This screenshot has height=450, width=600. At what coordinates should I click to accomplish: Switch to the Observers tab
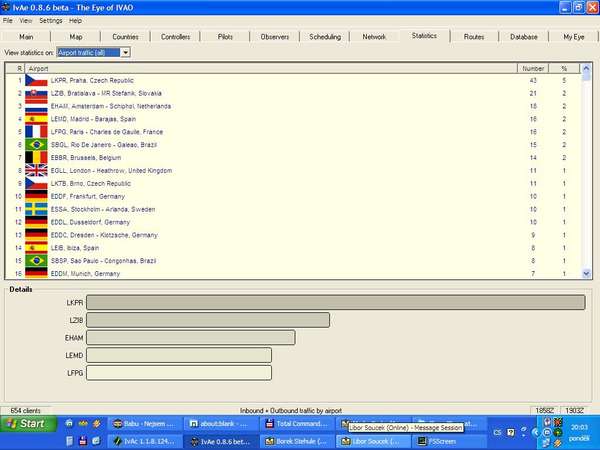coord(275,37)
